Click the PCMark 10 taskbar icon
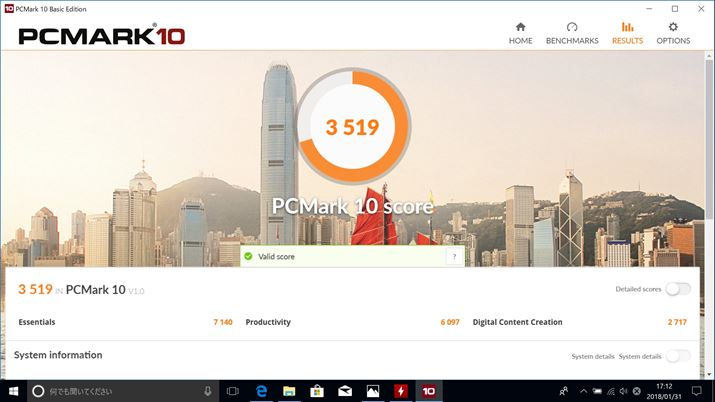Screen dimensions: 715x402 [429, 391]
